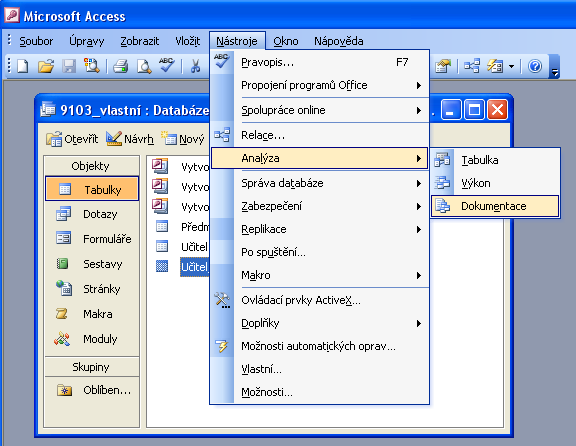Image resolution: width=576 pixels, height=446 pixels.
Task: Choose Ovládací prvky ActiveX entry
Action: 320,300
